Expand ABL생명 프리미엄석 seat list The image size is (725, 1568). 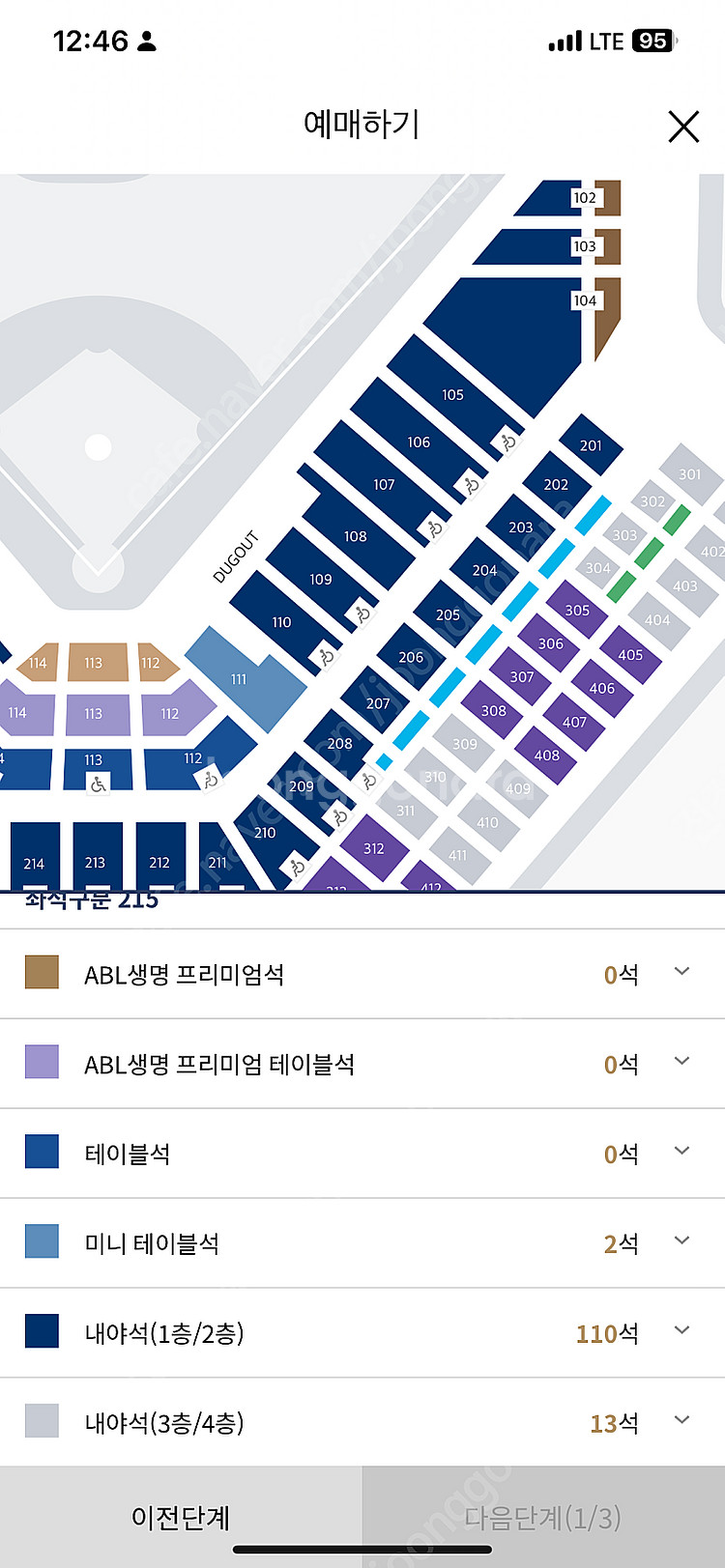[681, 972]
